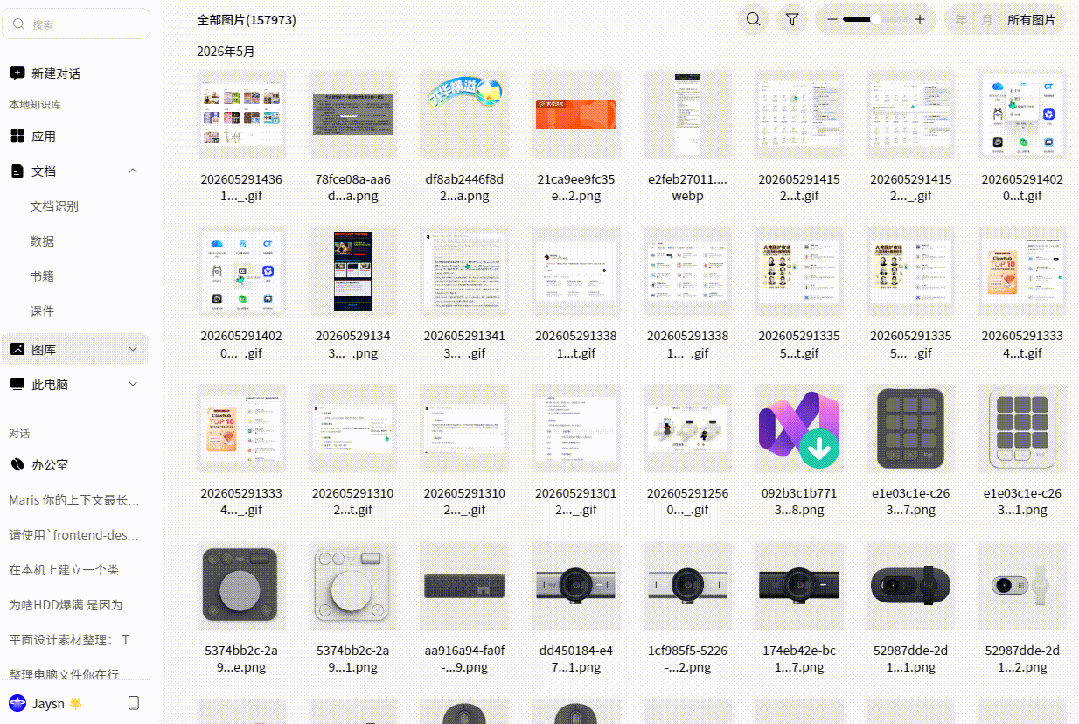Switch to the 年 view
This screenshot has width=1079, height=724.
(961, 20)
